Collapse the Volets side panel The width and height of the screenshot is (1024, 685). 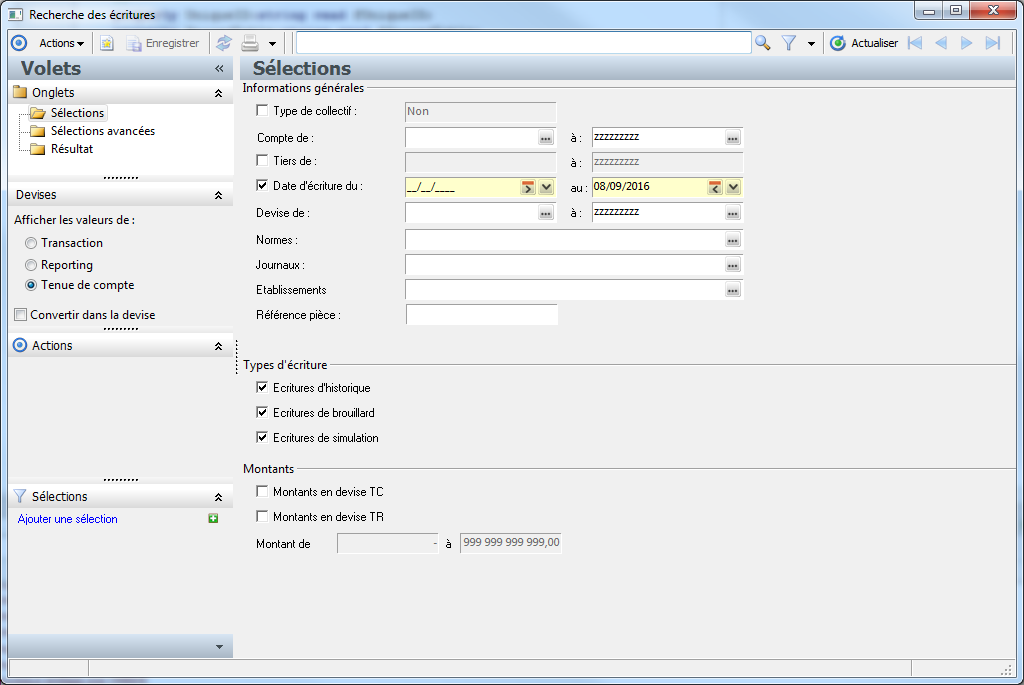point(219,69)
